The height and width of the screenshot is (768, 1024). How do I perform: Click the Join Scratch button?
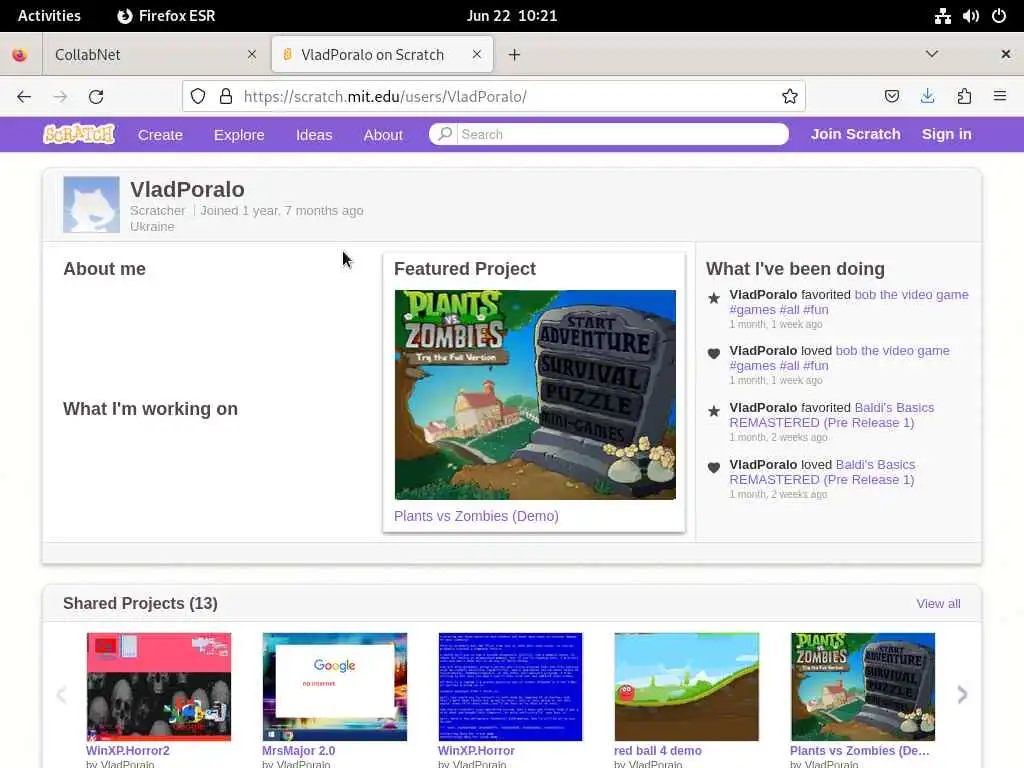pyautogui.click(x=856, y=134)
